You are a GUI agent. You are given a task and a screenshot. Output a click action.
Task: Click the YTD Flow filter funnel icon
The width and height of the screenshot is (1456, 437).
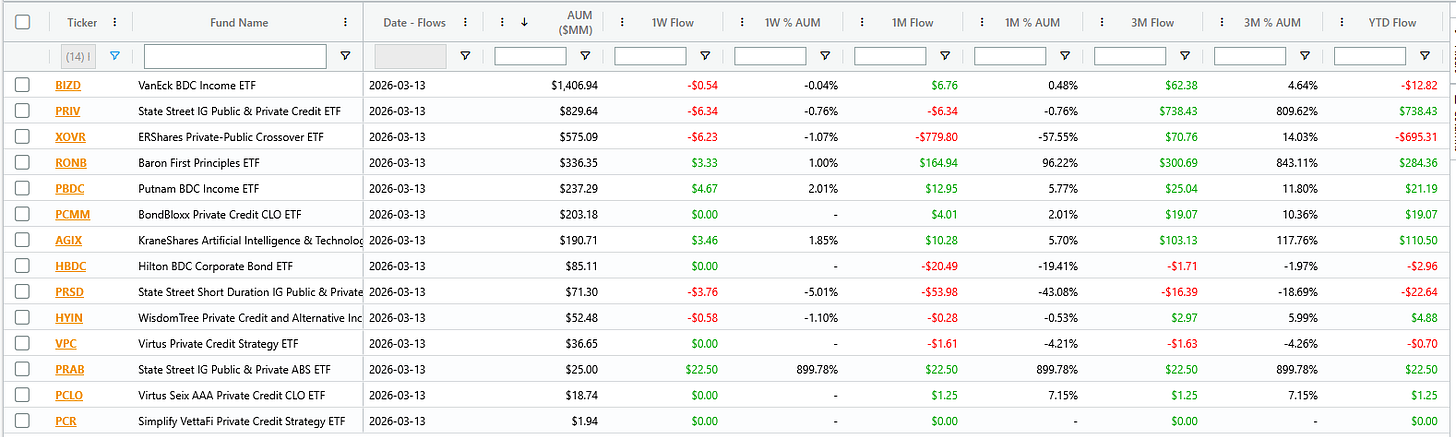[x=1425, y=56]
